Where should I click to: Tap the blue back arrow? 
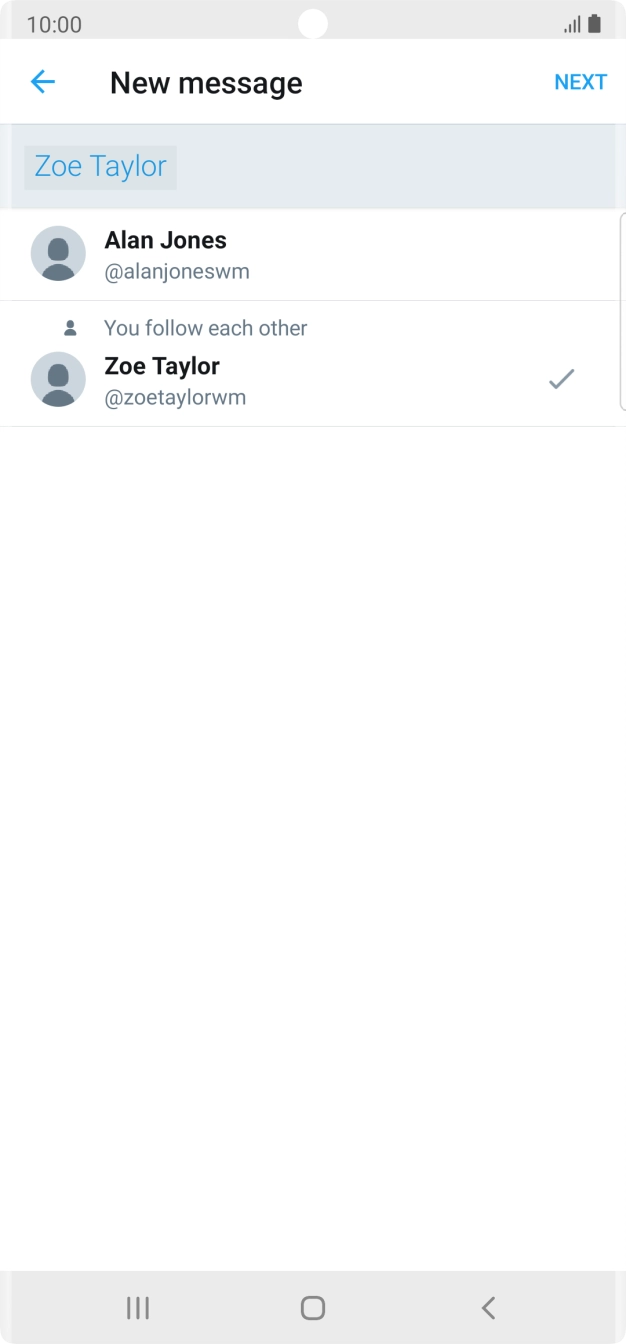coord(42,82)
